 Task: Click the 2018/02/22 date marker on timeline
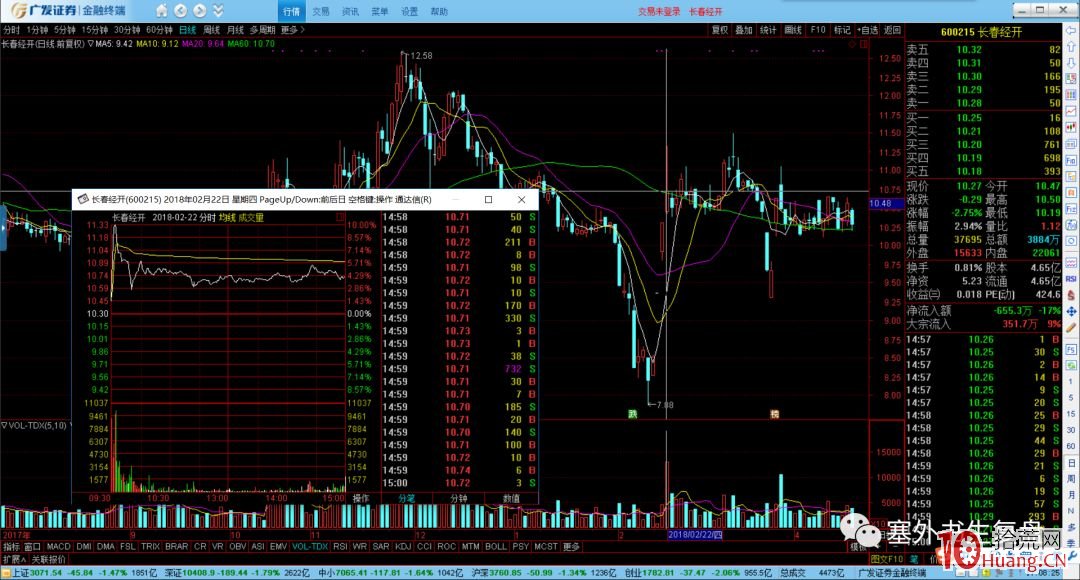(695, 535)
